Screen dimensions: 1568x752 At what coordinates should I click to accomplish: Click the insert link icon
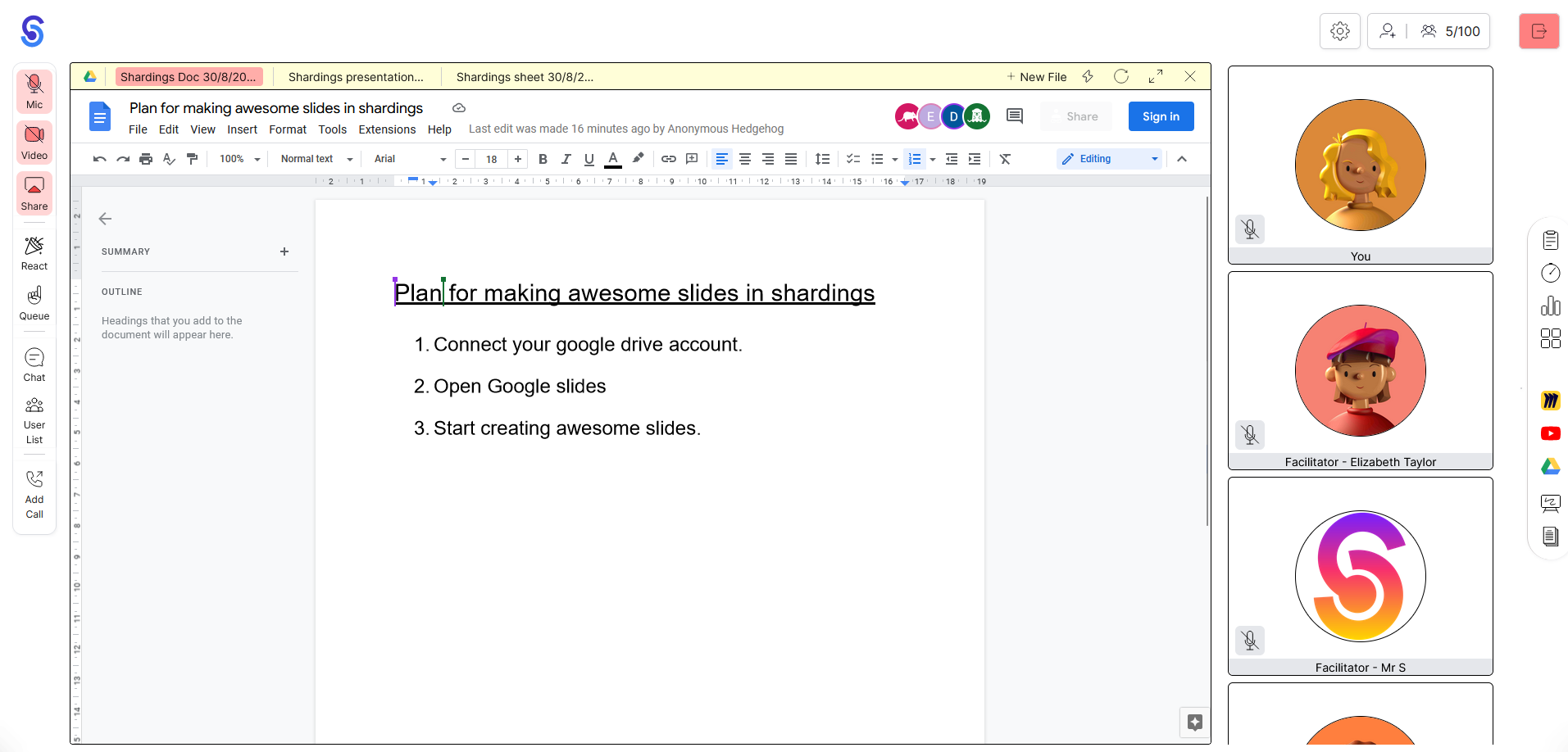tap(669, 159)
